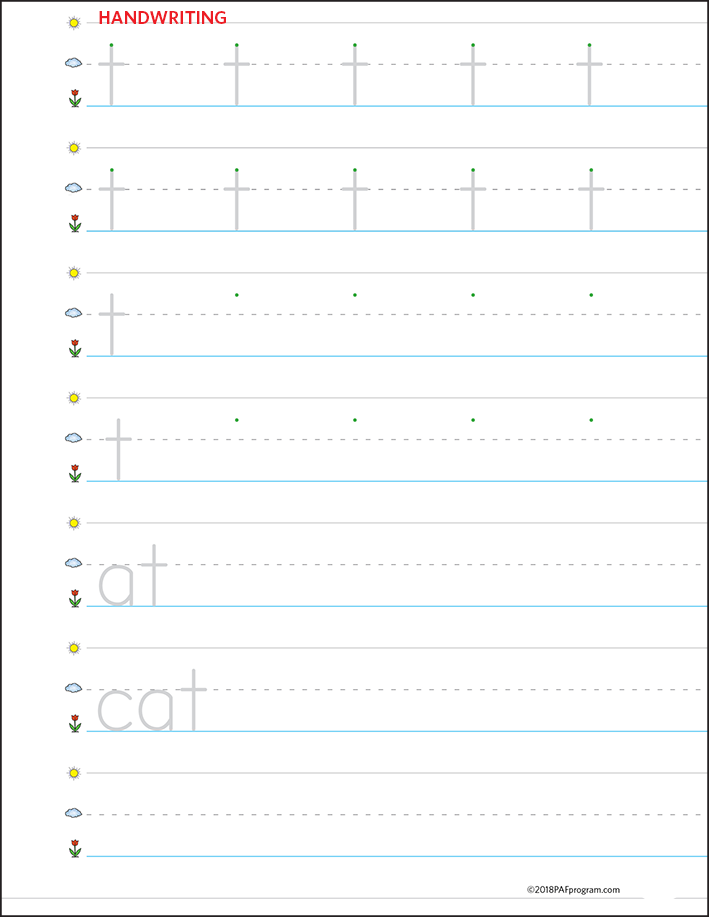
Task: Click the single gray t on the third row
Action: (x=112, y=325)
